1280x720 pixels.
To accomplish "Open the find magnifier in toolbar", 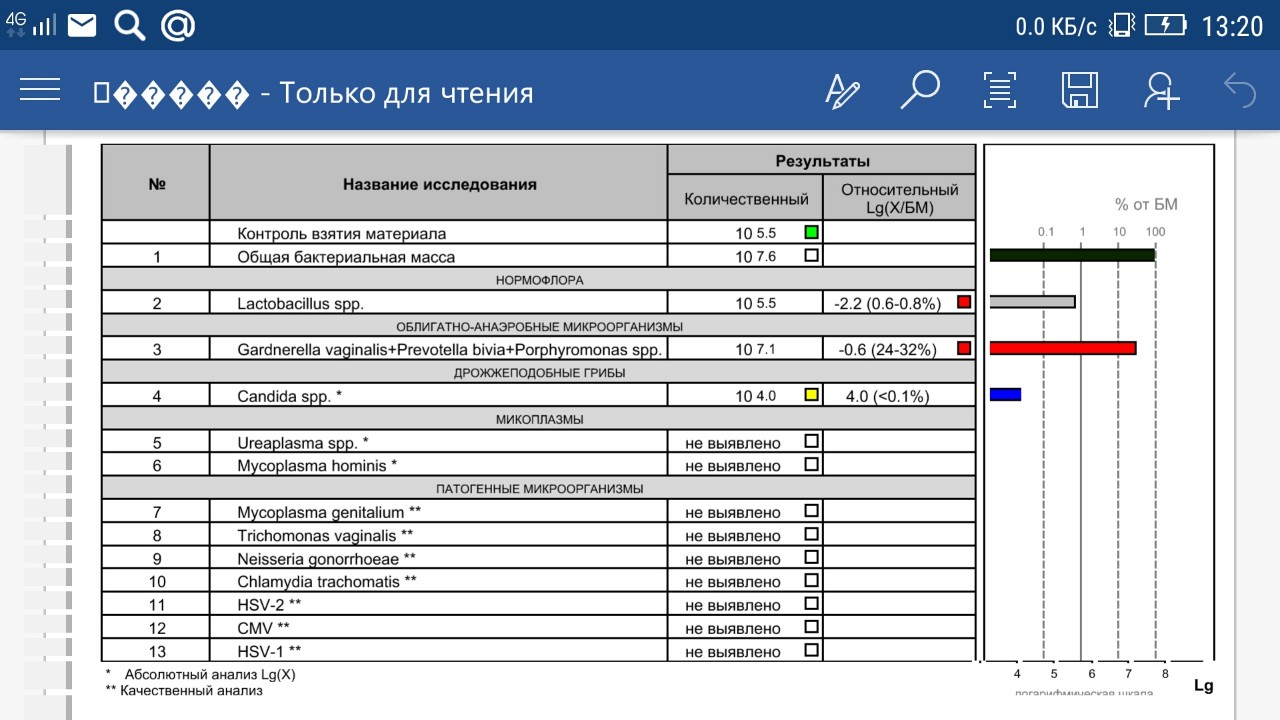I will 920,91.
